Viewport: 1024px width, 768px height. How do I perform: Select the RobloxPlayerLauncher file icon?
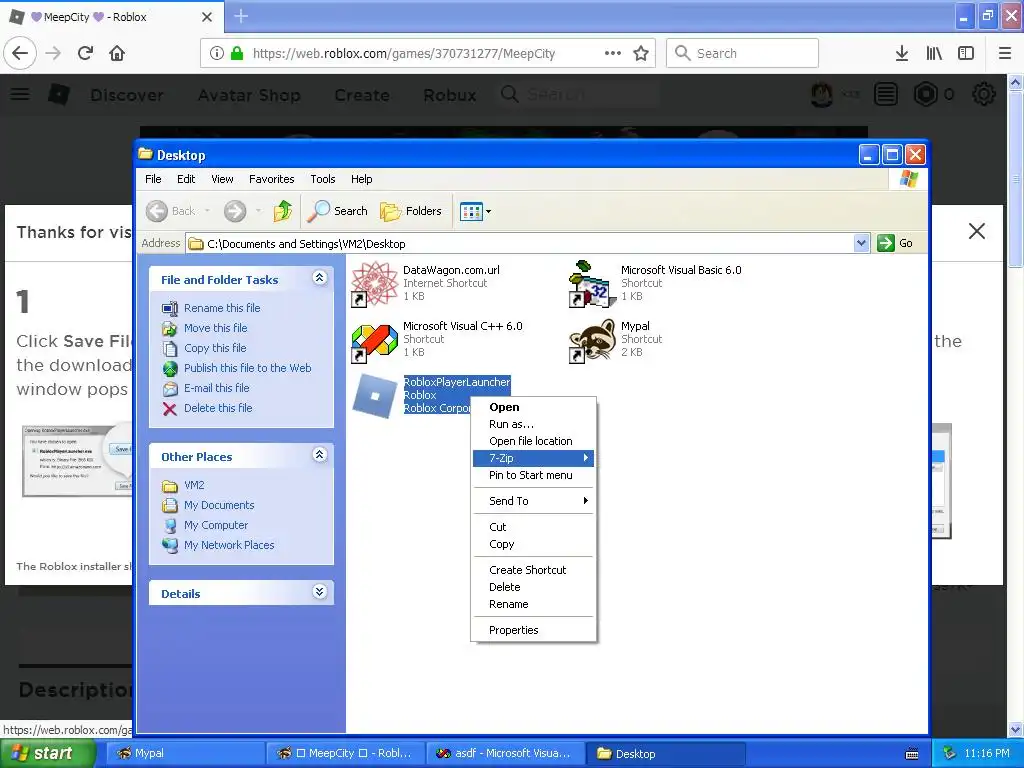point(375,395)
